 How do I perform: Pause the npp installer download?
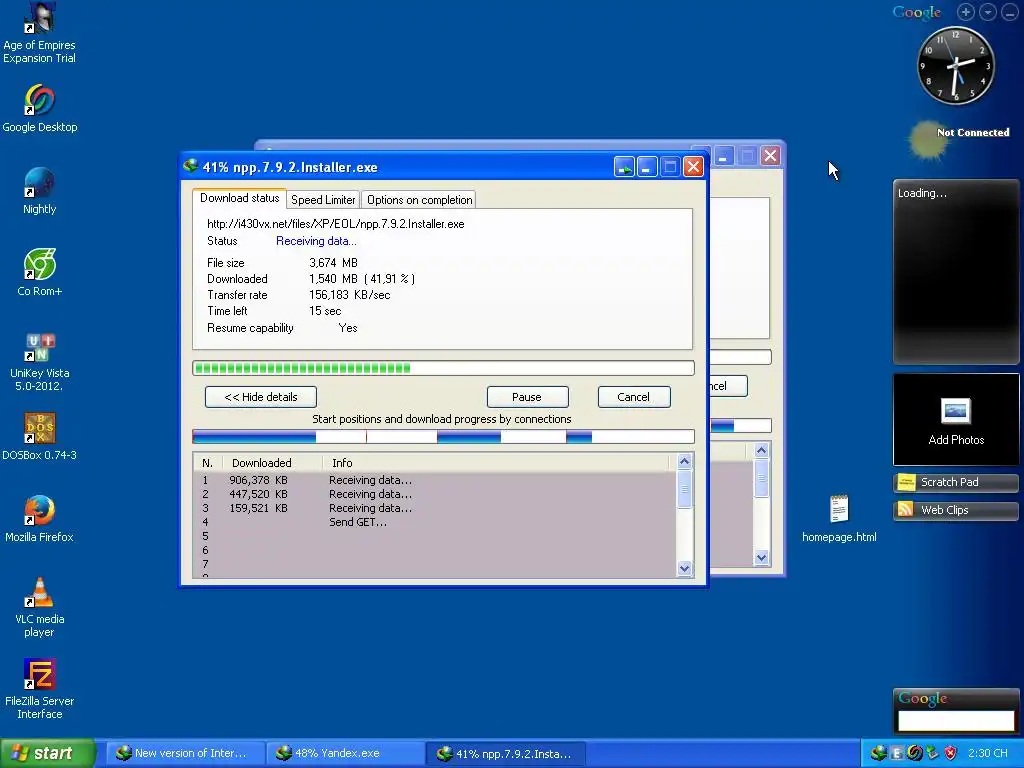(x=527, y=397)
